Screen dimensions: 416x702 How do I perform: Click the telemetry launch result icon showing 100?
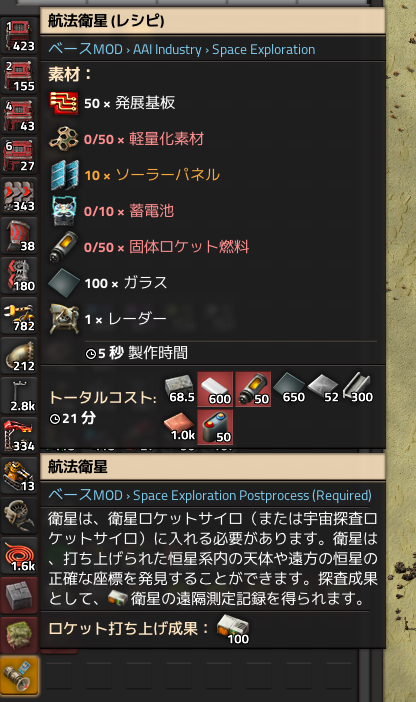pos(233,629)
